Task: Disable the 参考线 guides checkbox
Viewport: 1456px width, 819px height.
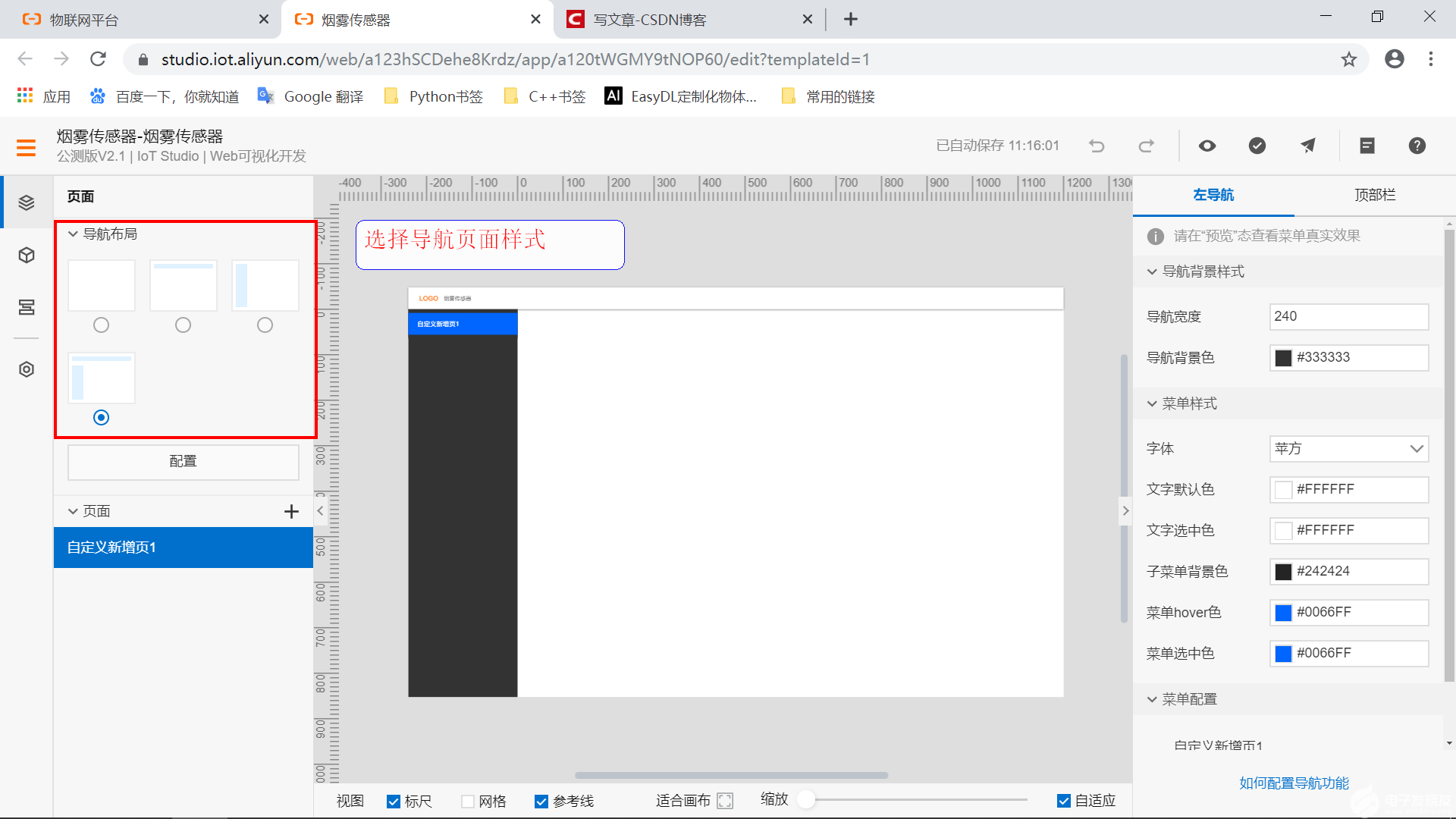Action: coord(541,801)
